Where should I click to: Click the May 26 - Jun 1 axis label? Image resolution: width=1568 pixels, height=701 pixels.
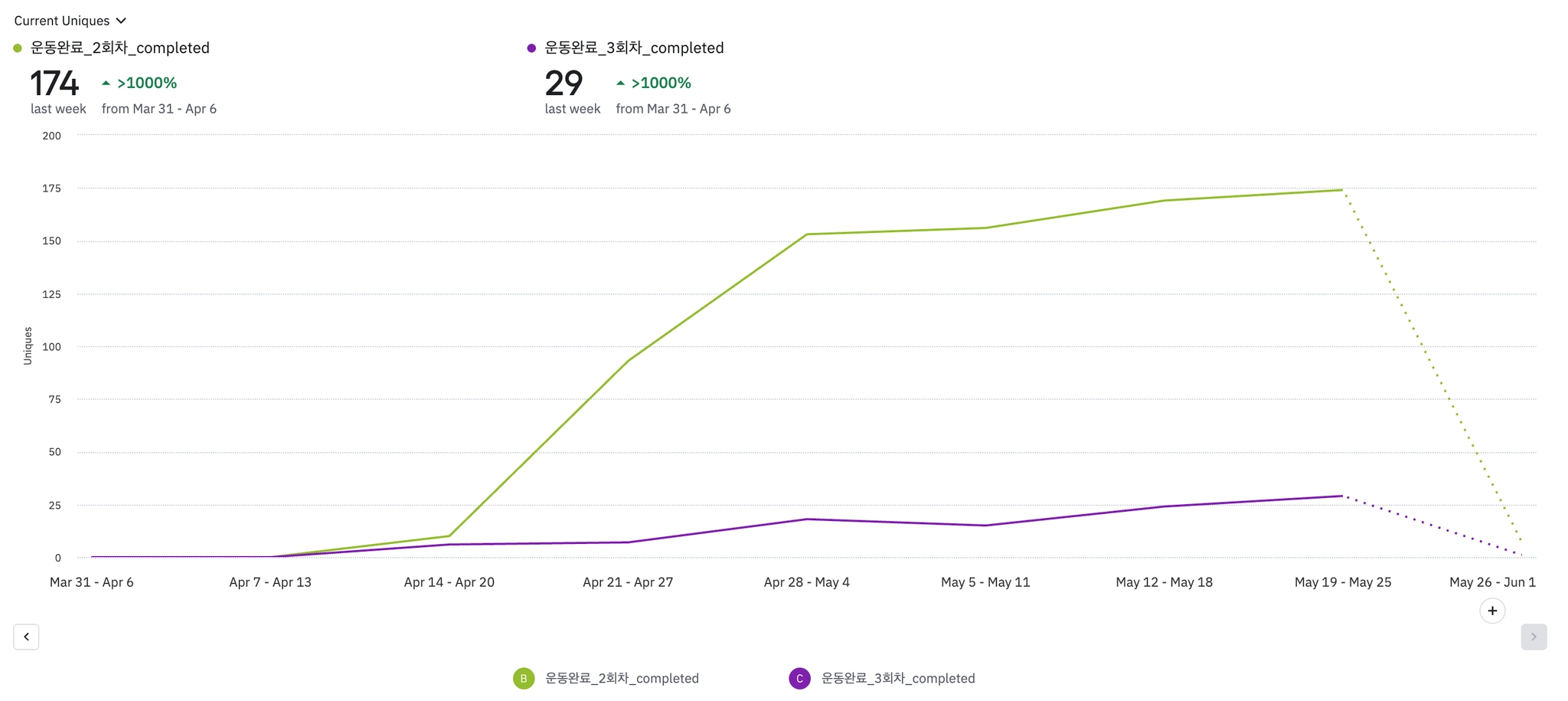click(1492, 582)
